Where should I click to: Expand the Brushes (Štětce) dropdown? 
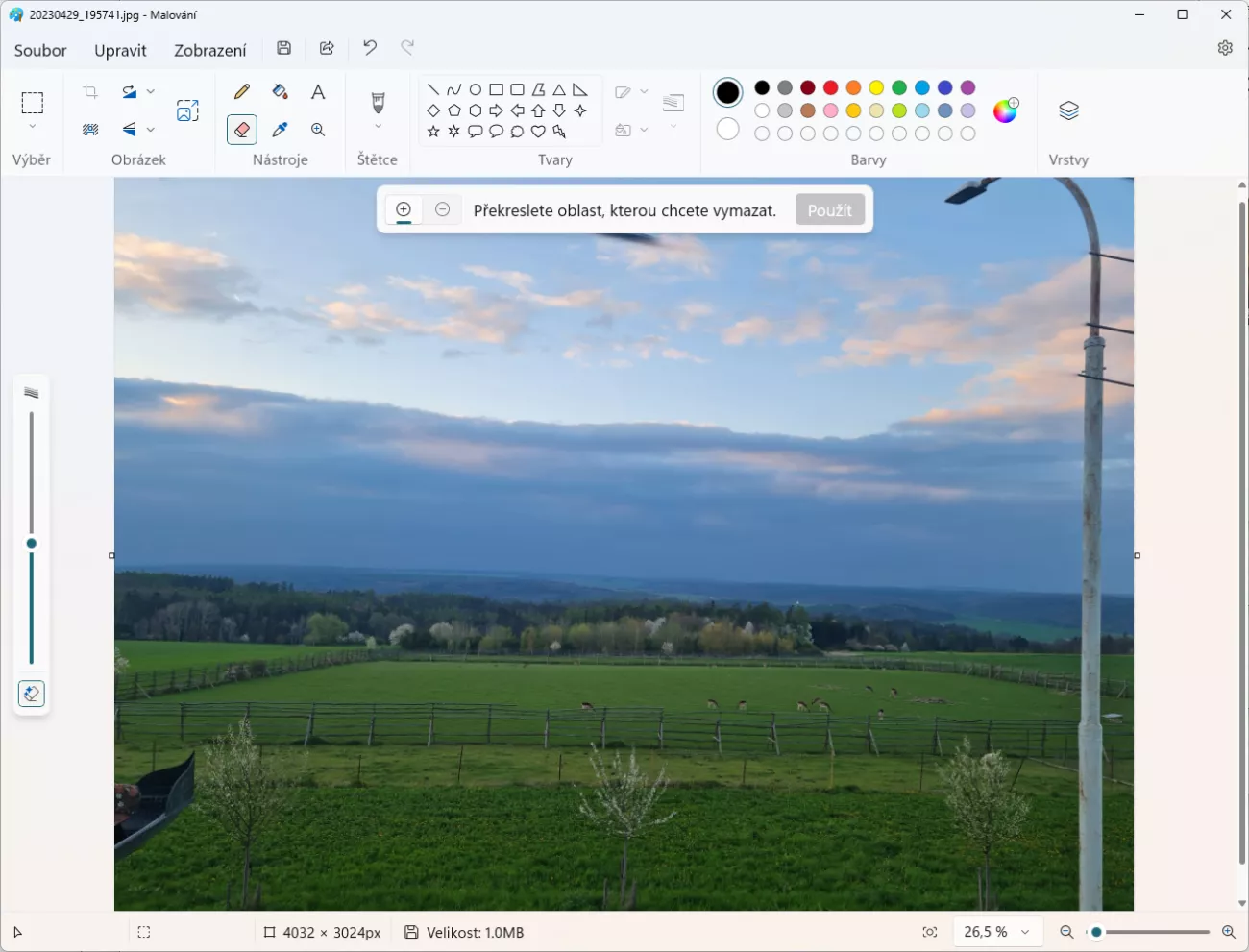(x=378, y=127)
